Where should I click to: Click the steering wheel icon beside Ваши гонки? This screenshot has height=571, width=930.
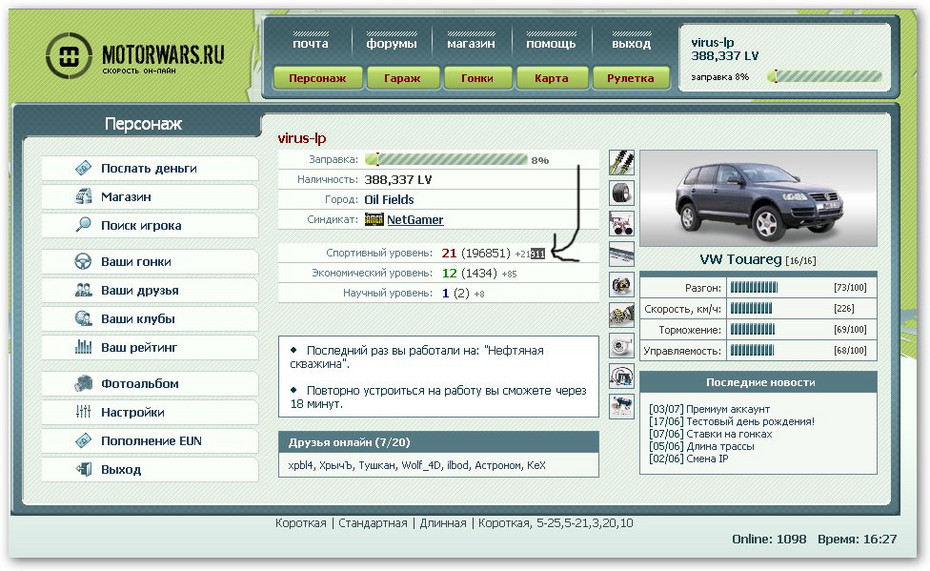(83, 261)
